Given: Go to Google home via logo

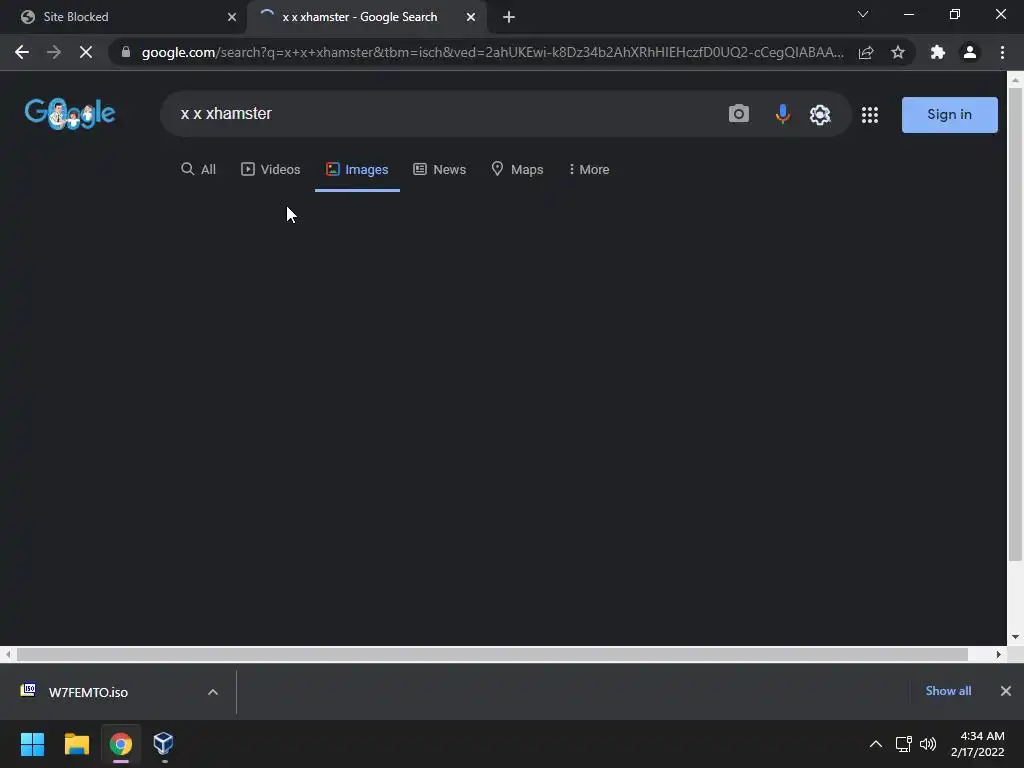Looking at the screenshot, I should pyautogui.click(x=70, y=114).
